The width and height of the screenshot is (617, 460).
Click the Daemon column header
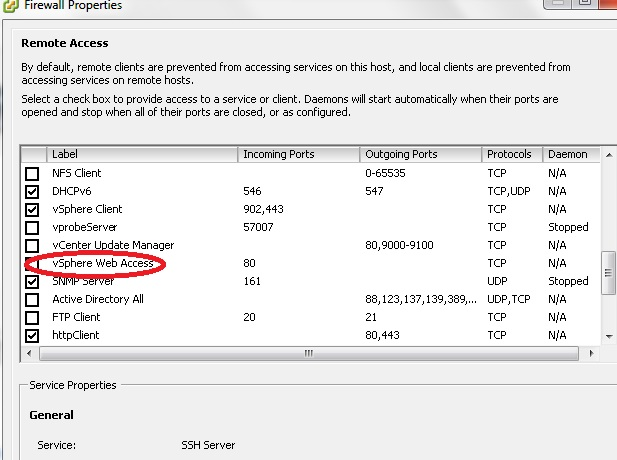[x=570, y=155]
